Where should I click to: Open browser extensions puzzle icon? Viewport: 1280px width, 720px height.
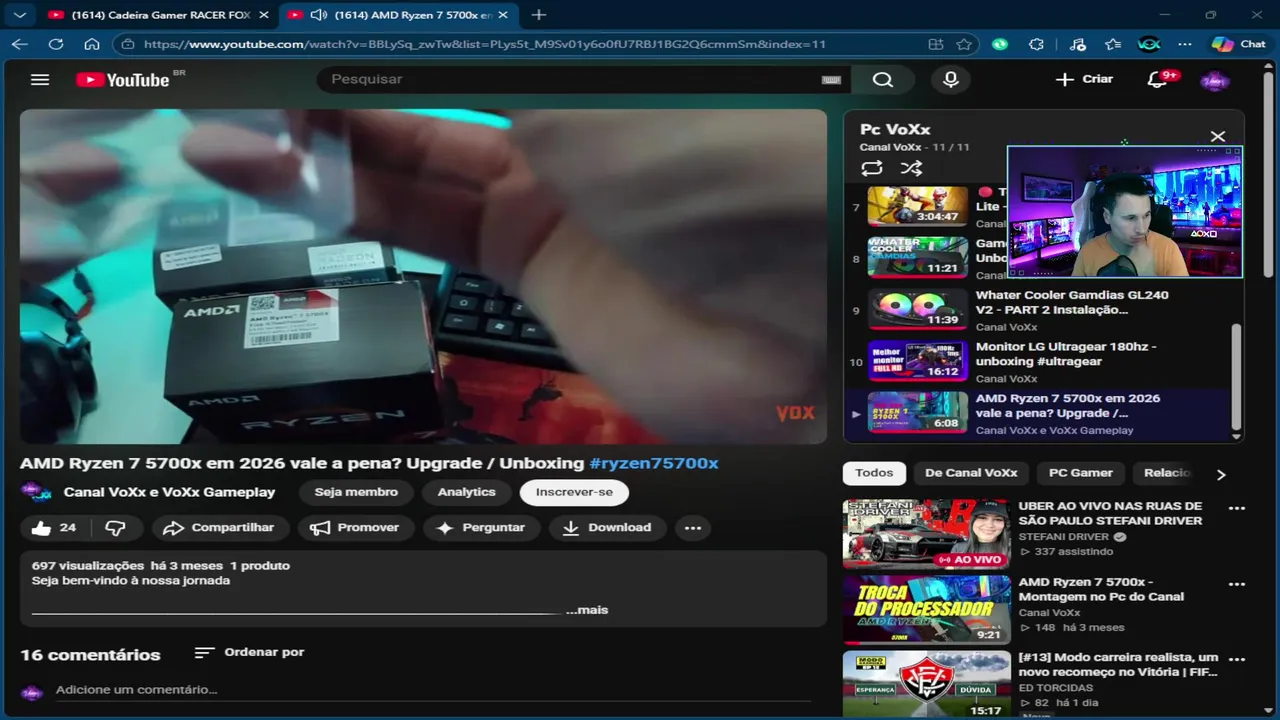pyautogui.click(x=1036, y=44)
